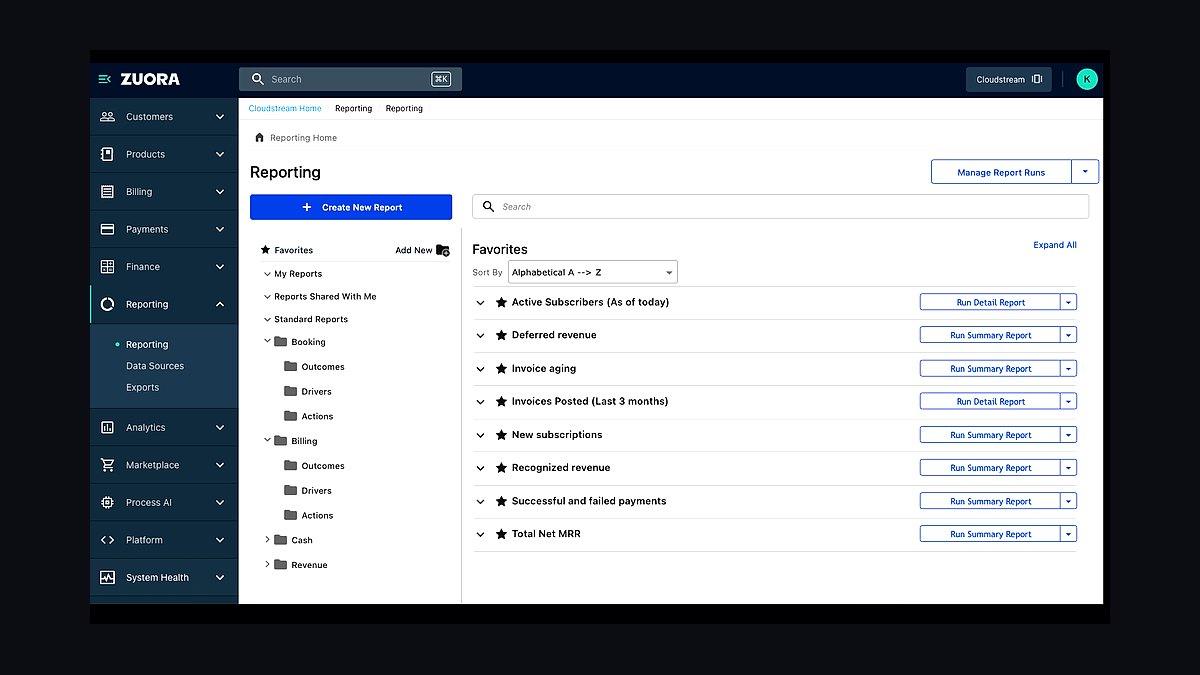Screen dimensions: 1200x675
Task: Click the Customers people icon in the sidebar
Action: point(108,117)
